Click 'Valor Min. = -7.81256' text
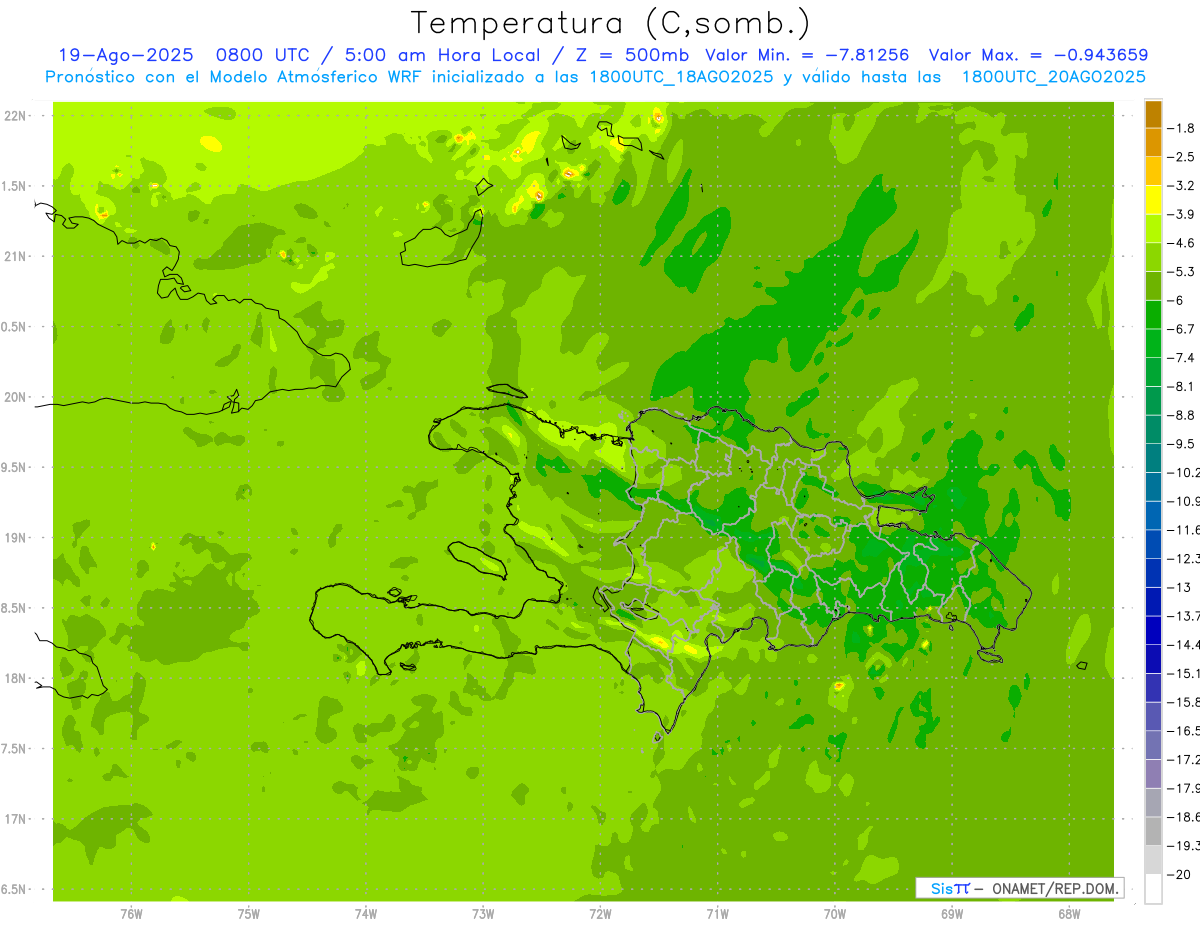Viewport: 1200px width, 927px height. click(x=806, y=55)
